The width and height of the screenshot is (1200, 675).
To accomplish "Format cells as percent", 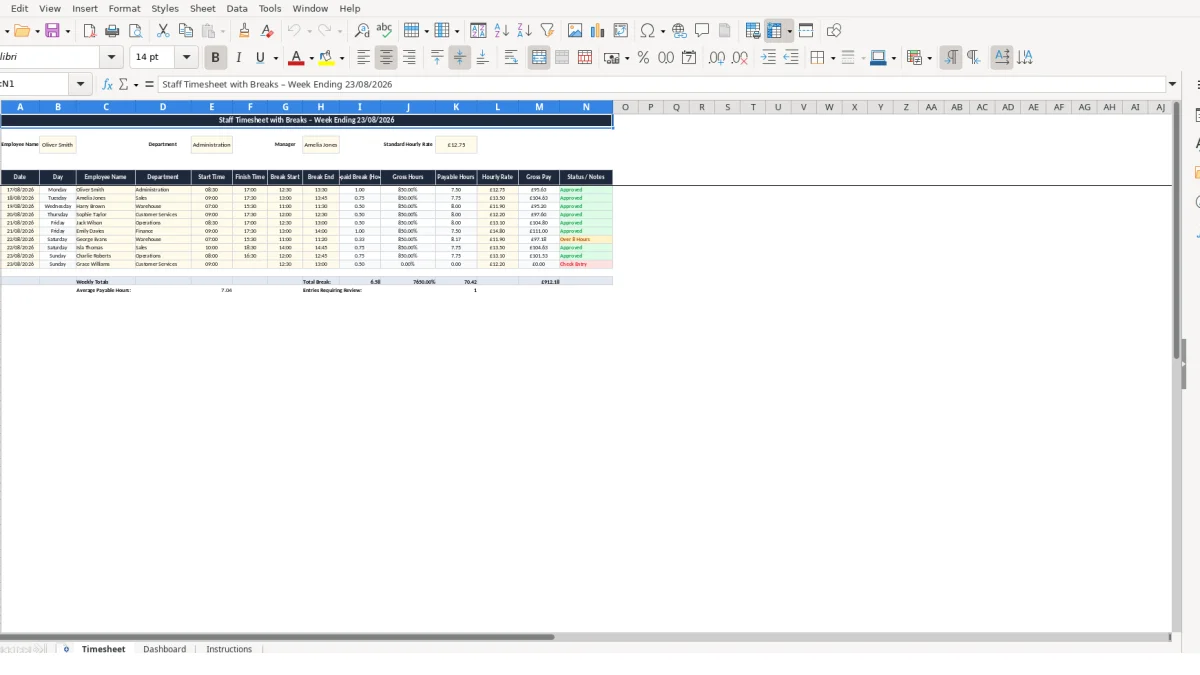I will [643, 58].
